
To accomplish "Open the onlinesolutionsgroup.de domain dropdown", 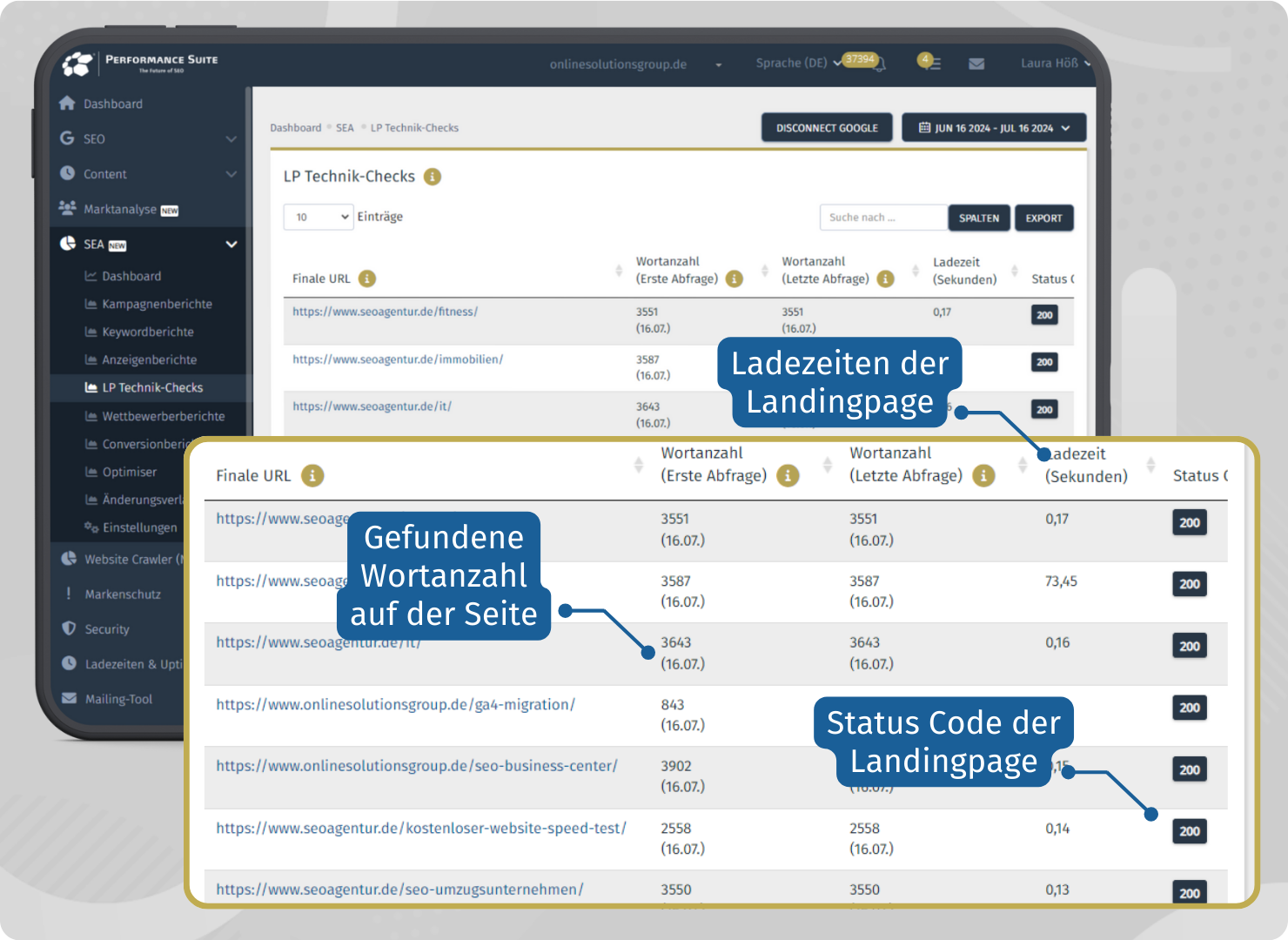I will (635, 64).
